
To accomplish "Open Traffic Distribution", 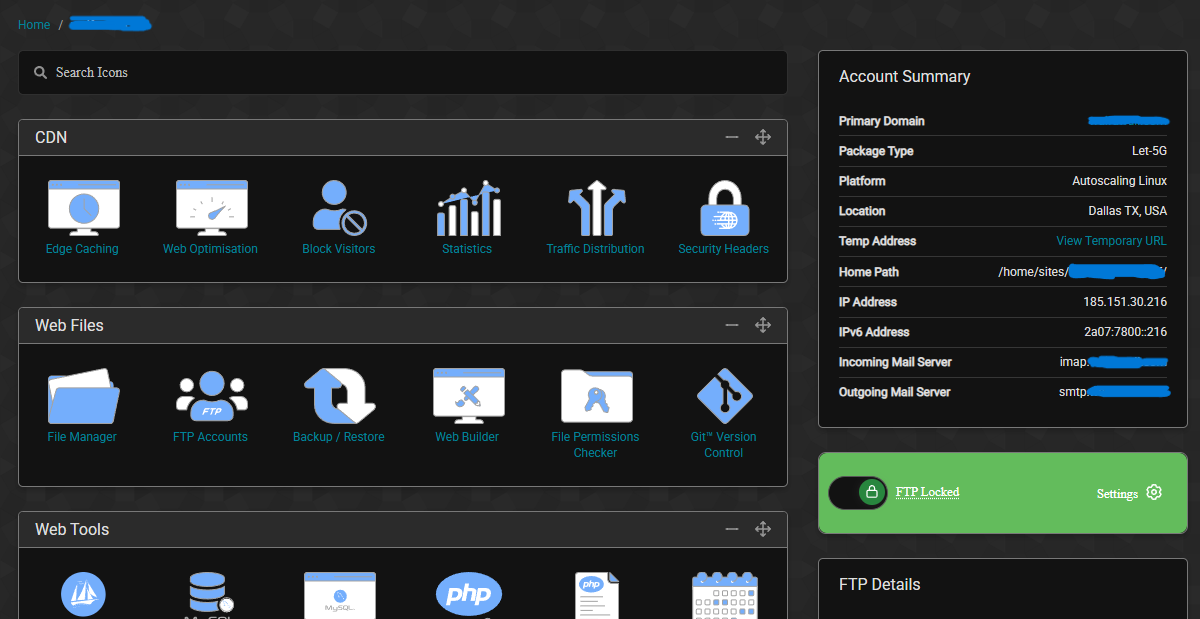I will click(x=595, y=217).
